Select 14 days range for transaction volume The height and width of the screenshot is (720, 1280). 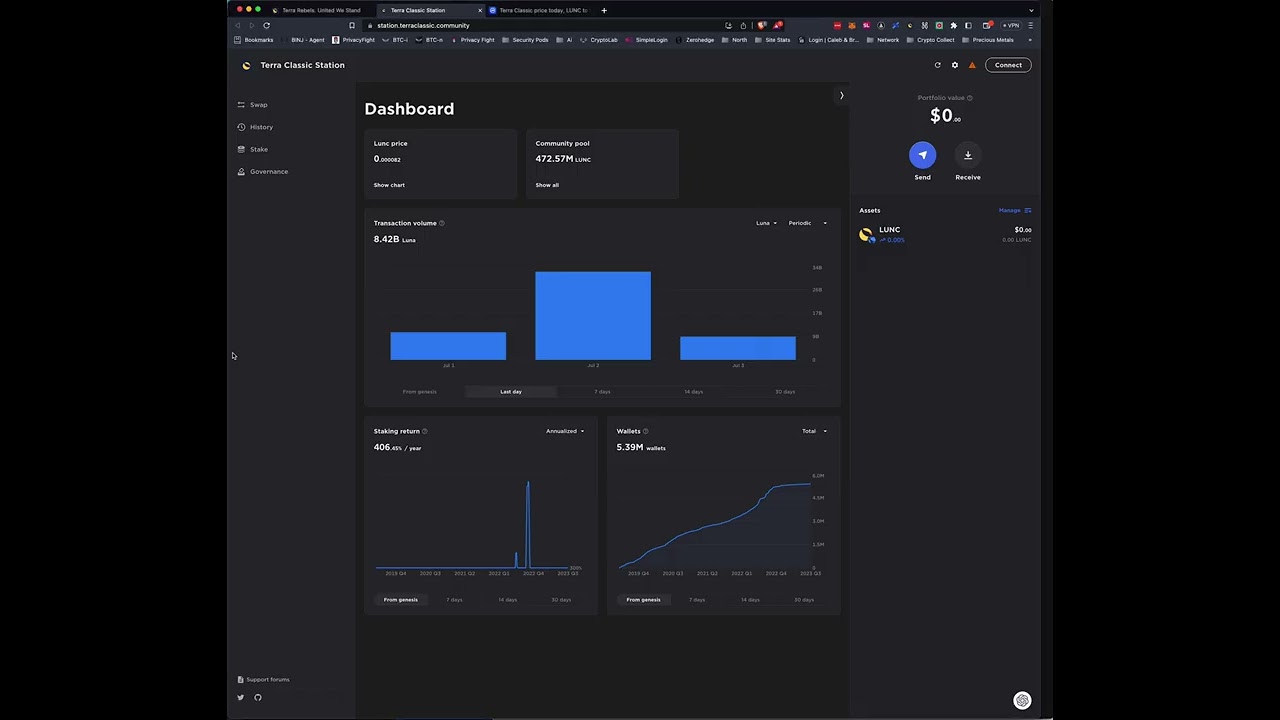[x=693, y=392]
